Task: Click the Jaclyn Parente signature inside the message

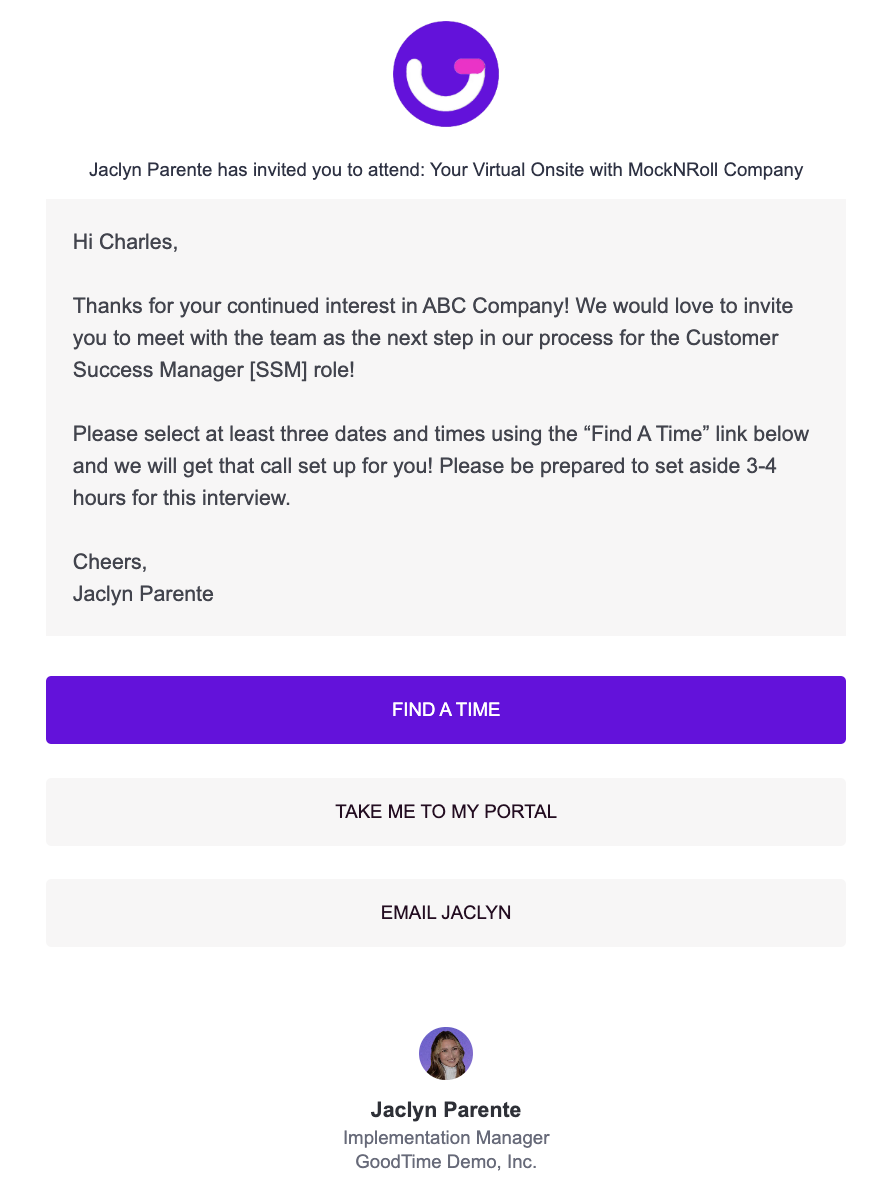Action: click(x=143, y=594)
